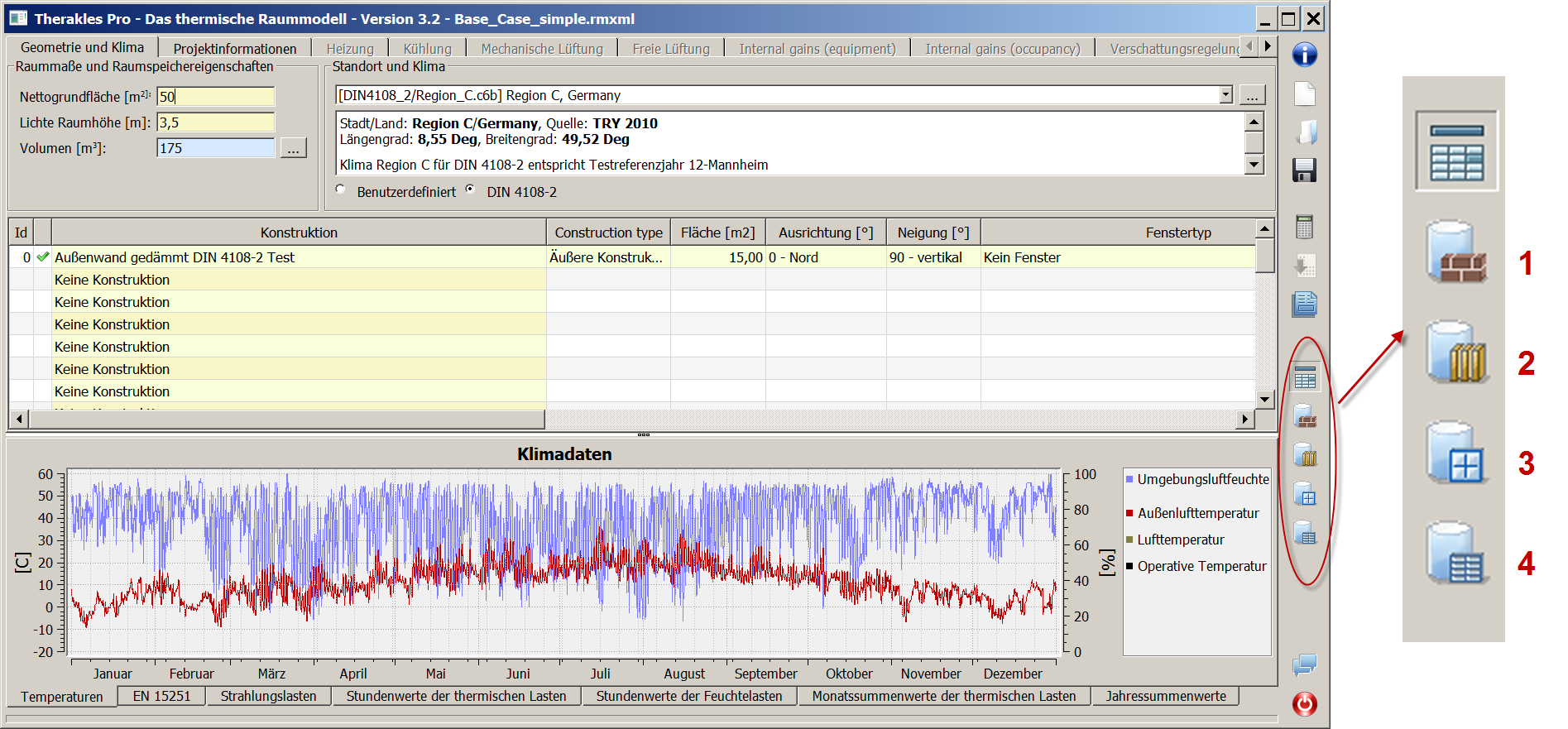Show the input table view icon
The width and height of the screenshot is (1568, 729).
coord(1305,378)
